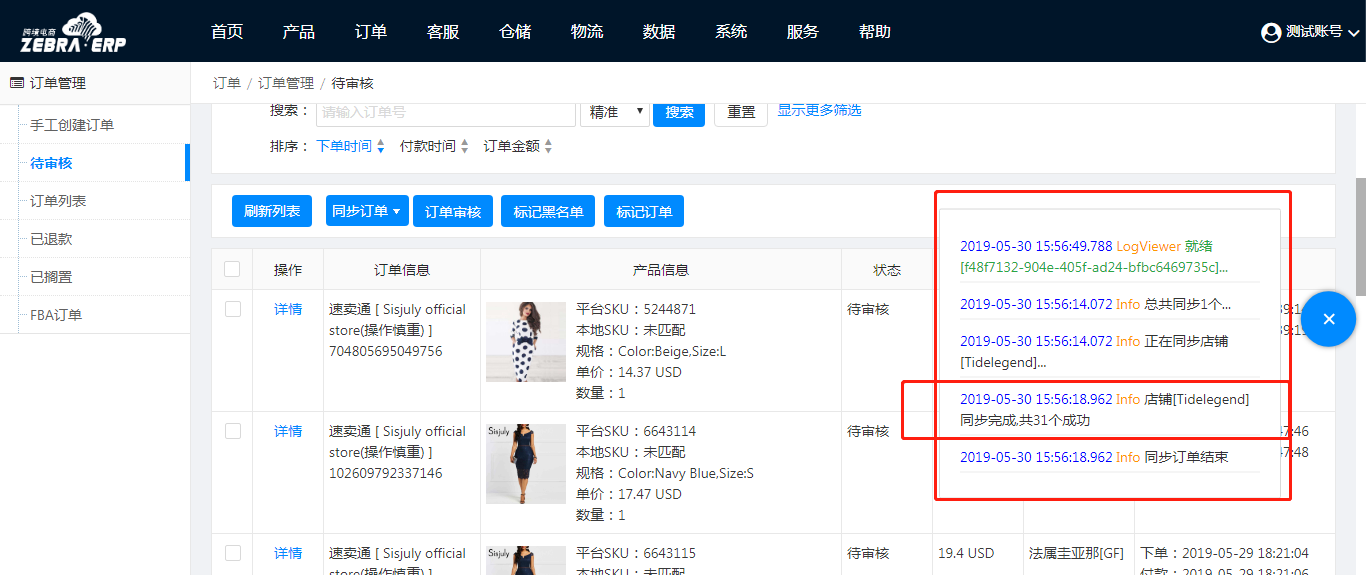Expand the 测试账号 account menu arrow
This screenshot has width=1366, height=575.
pos(1354,33)
